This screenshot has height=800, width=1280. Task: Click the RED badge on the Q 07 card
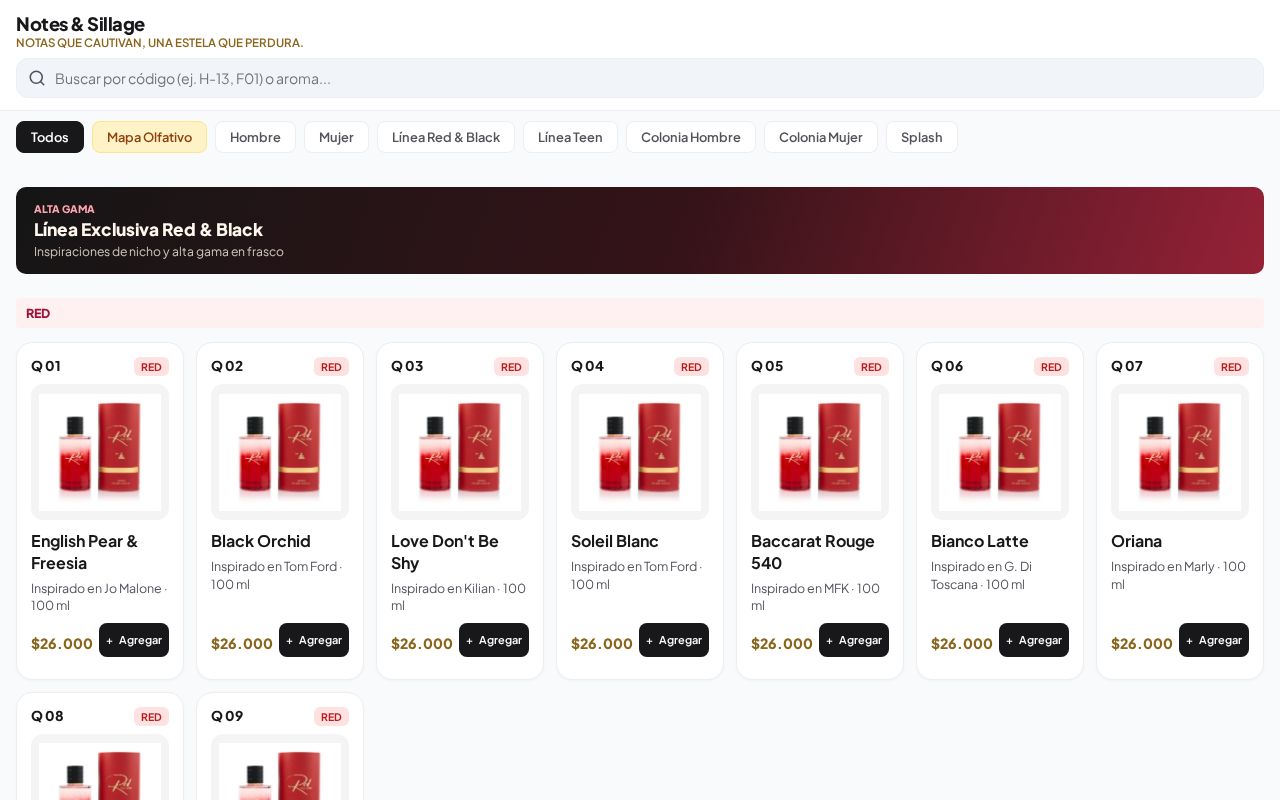click(1231, 367)
